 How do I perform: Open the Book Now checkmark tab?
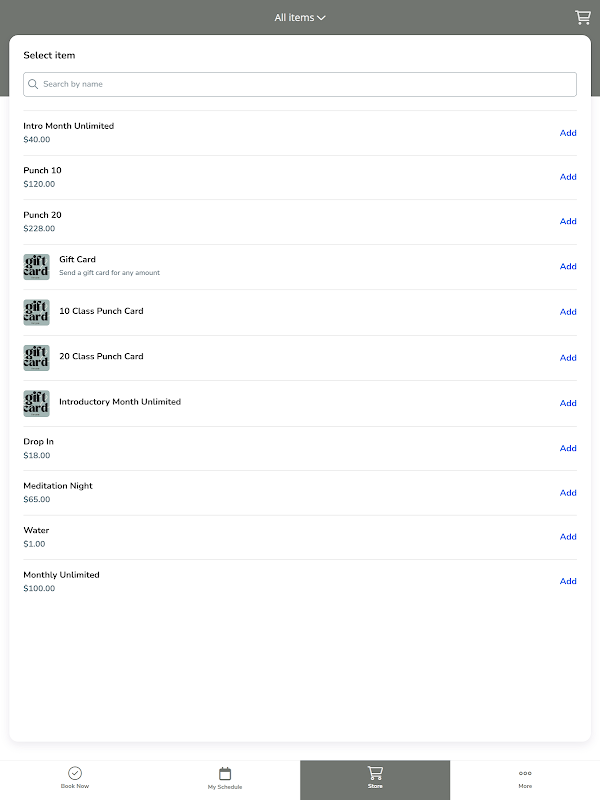click(75, 778)
